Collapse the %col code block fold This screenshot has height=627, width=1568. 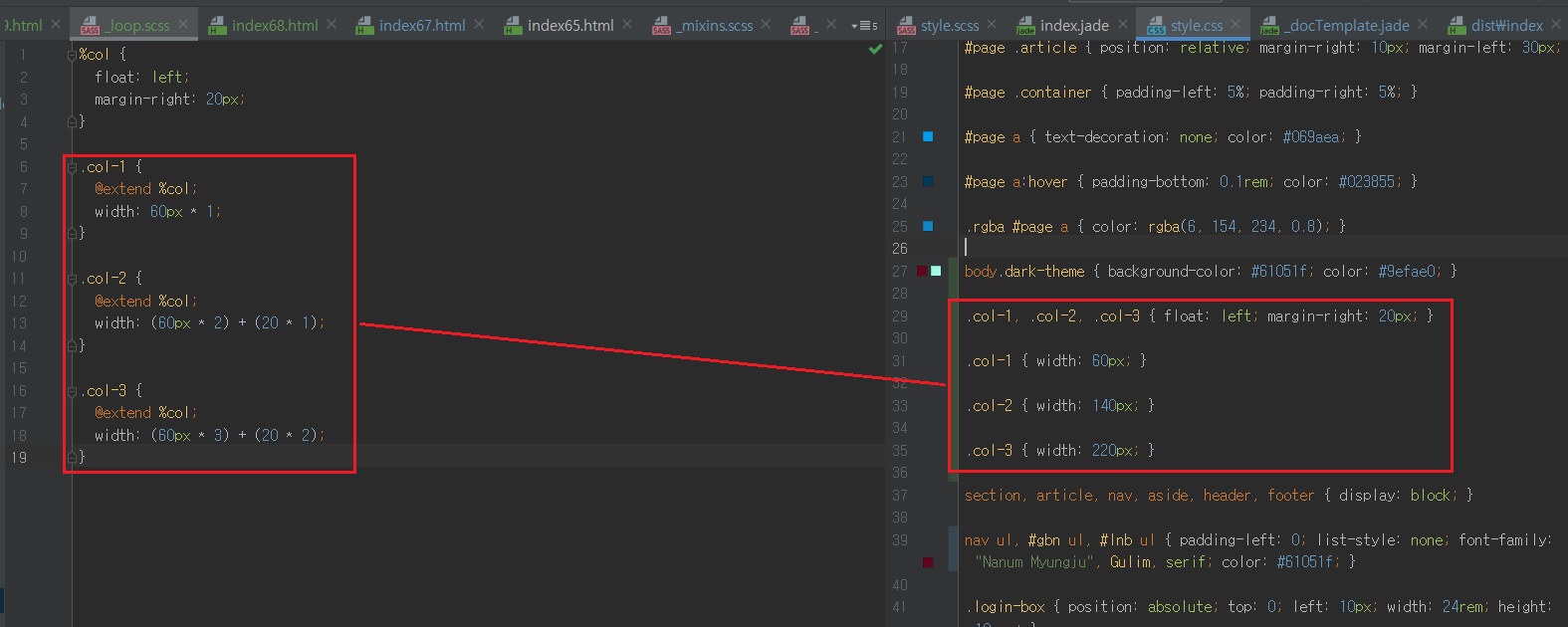coord(72,55)
